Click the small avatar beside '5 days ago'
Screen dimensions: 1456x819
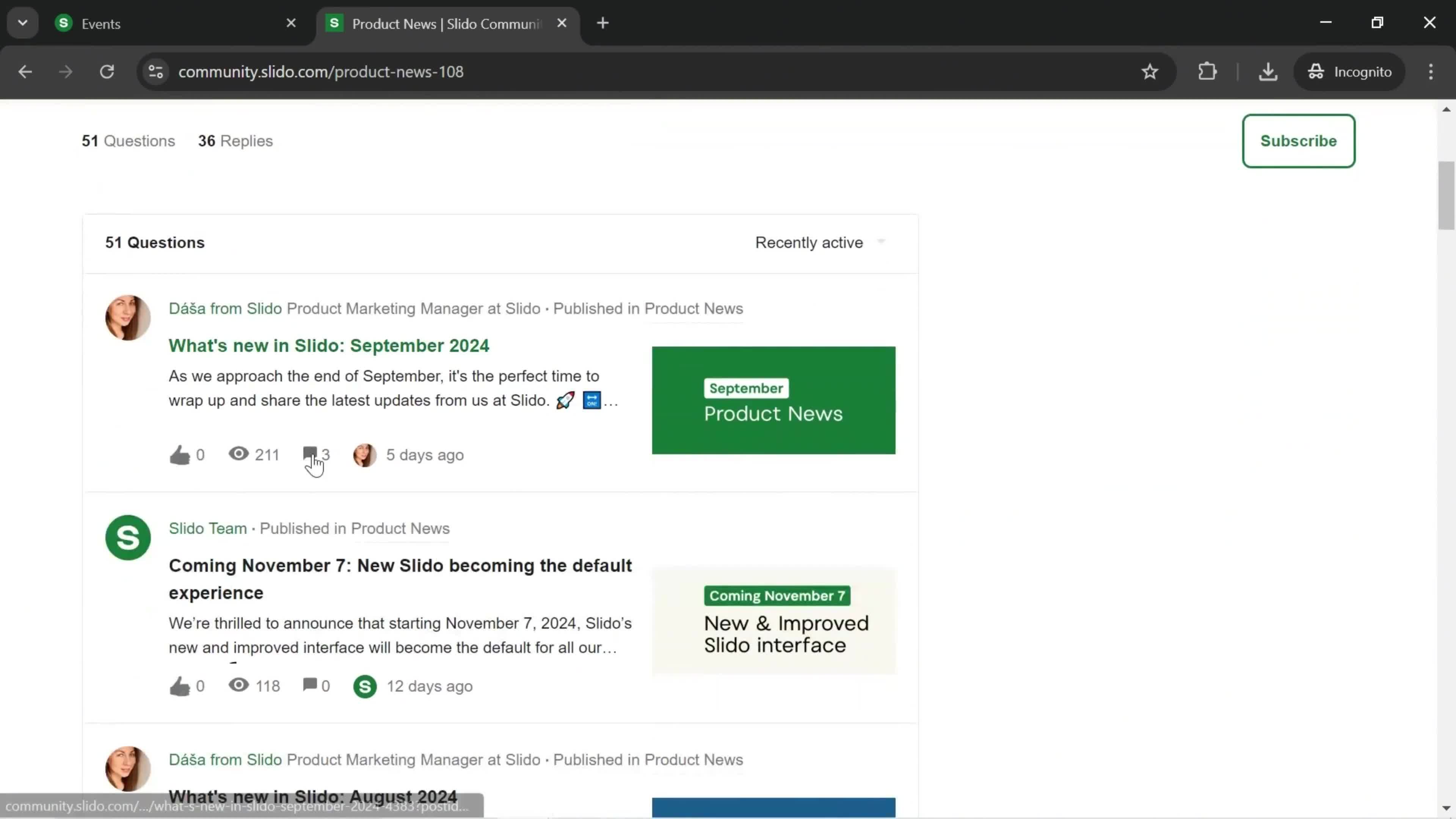[x=365, y=455]
